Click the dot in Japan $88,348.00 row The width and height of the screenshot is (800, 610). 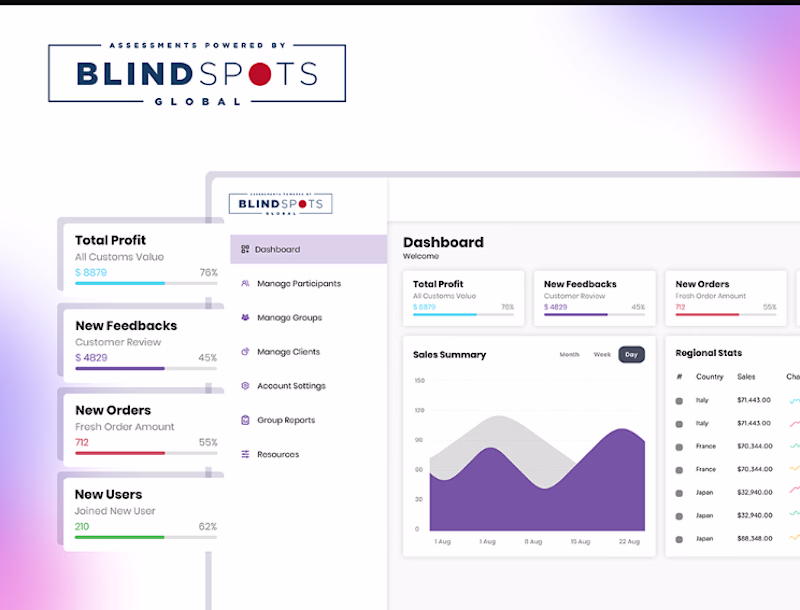pyautogui.click(x=679, y=539)
